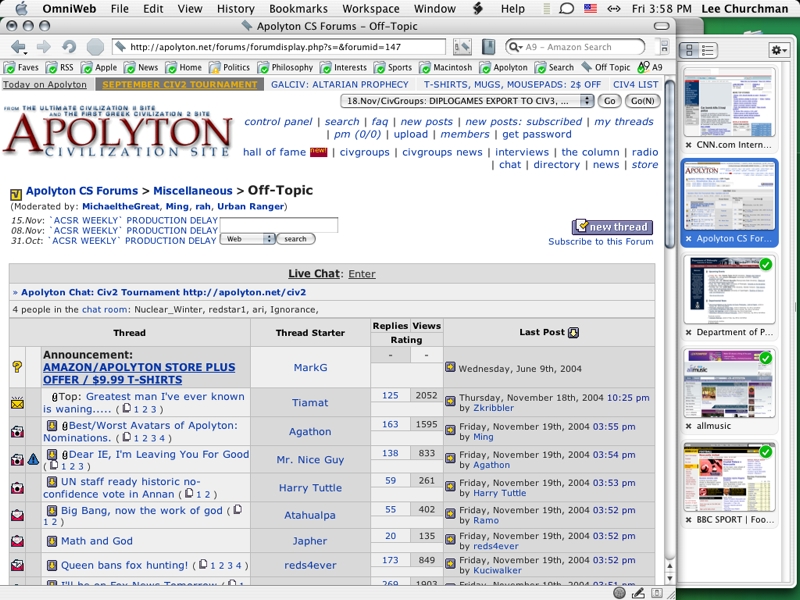Click the Subscribe to this Forum link
The height and width of the screenshot is (600, 800).
[600, 242]
